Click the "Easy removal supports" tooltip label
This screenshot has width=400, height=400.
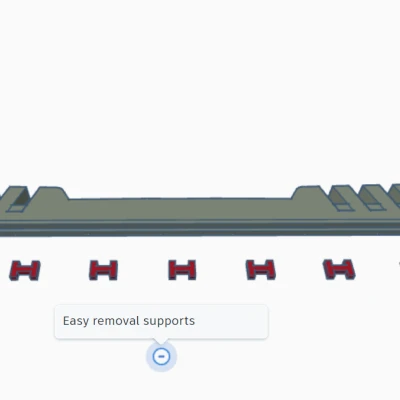(129, 321)
